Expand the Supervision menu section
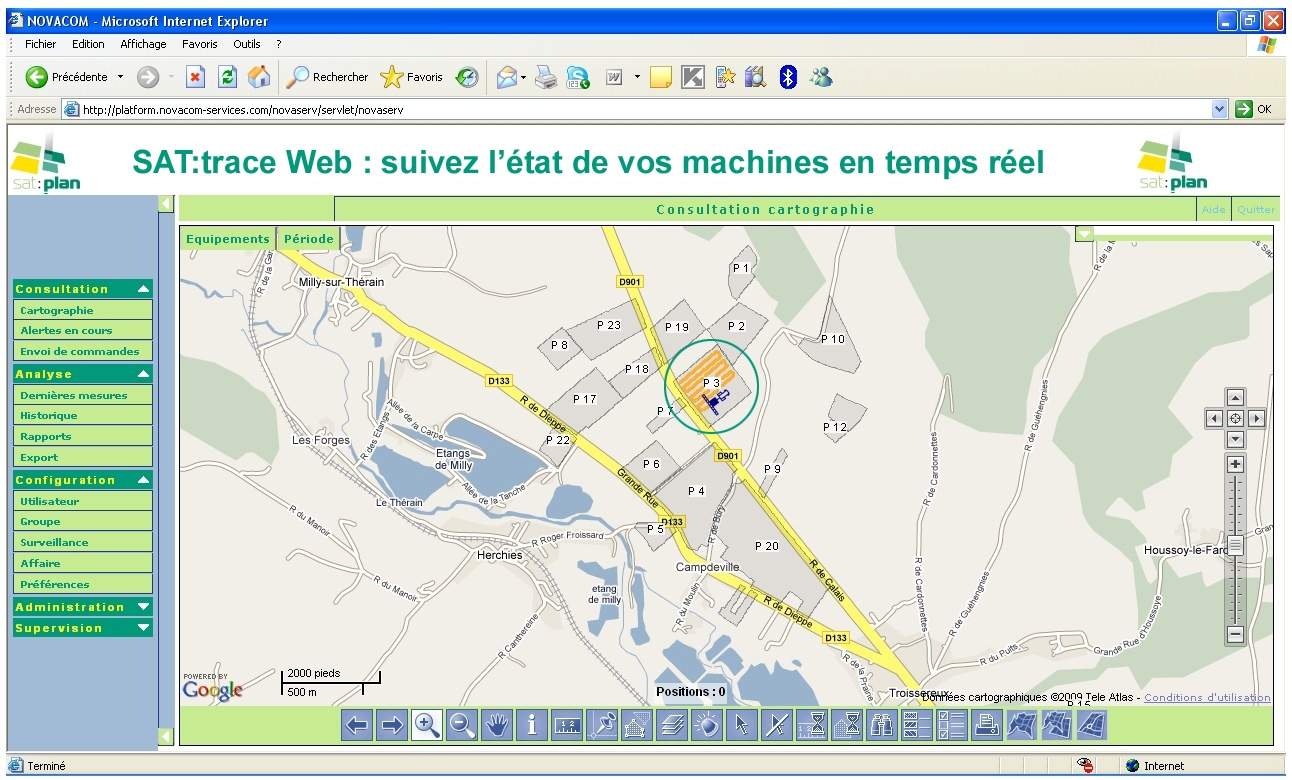Image resolution: width=1292 pixels, height=780 pixels. [x=143, y=628]
